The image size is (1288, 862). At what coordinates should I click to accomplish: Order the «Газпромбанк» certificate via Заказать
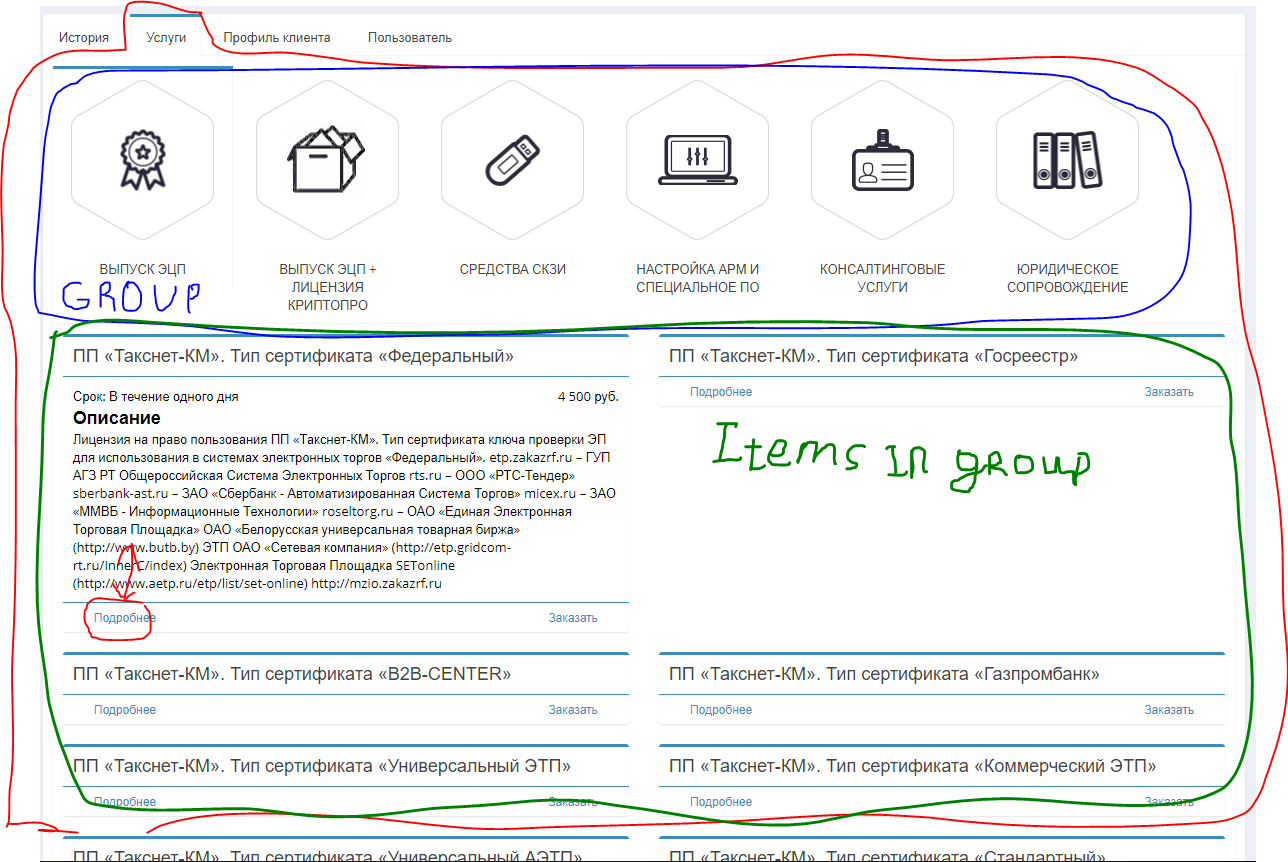(x=1169, y=710)
